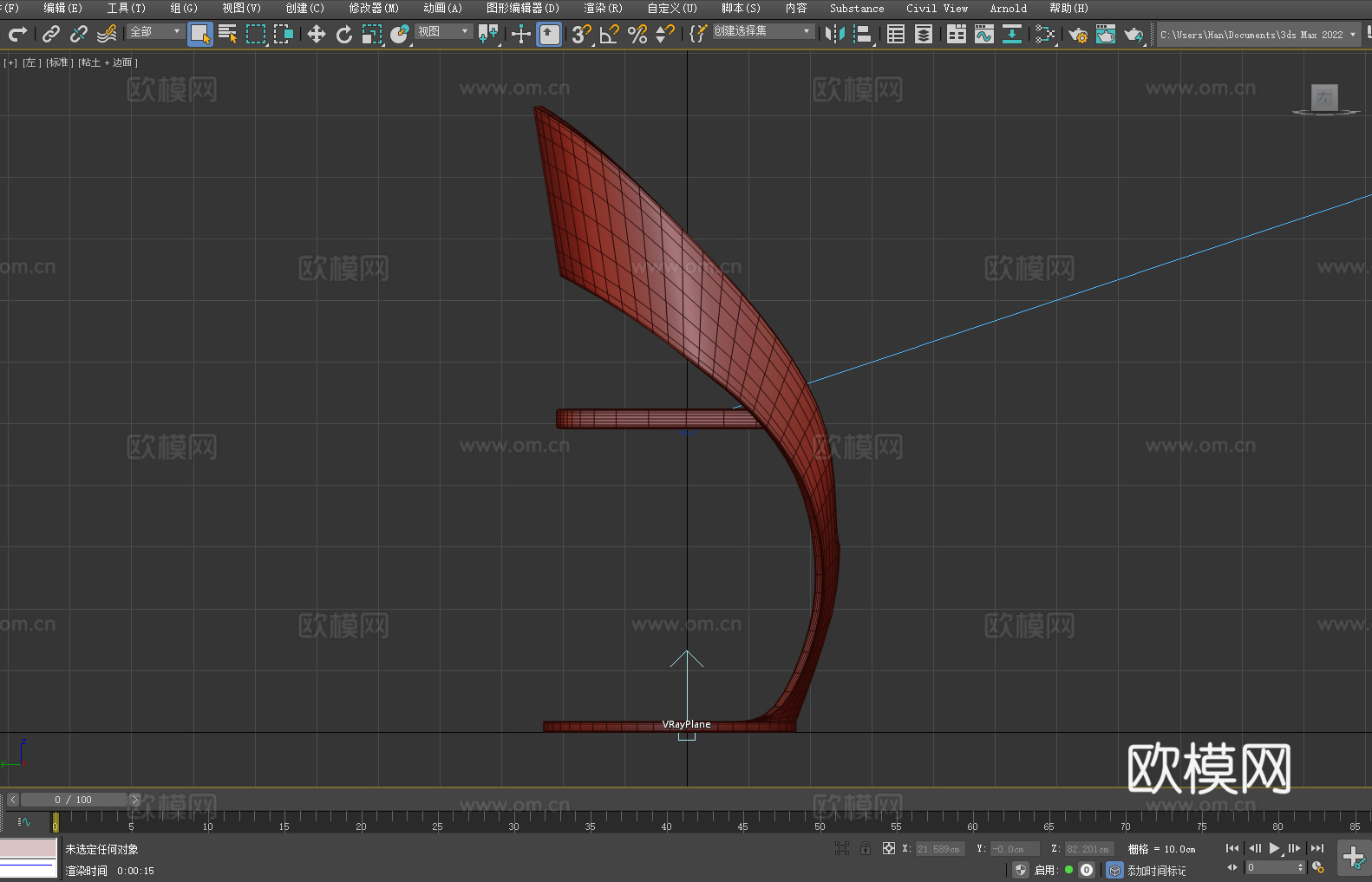The width and height of the screenshot is (1372, 882).
Task: Click Edit Named Selection Sets icon
Action: (698, 34)
